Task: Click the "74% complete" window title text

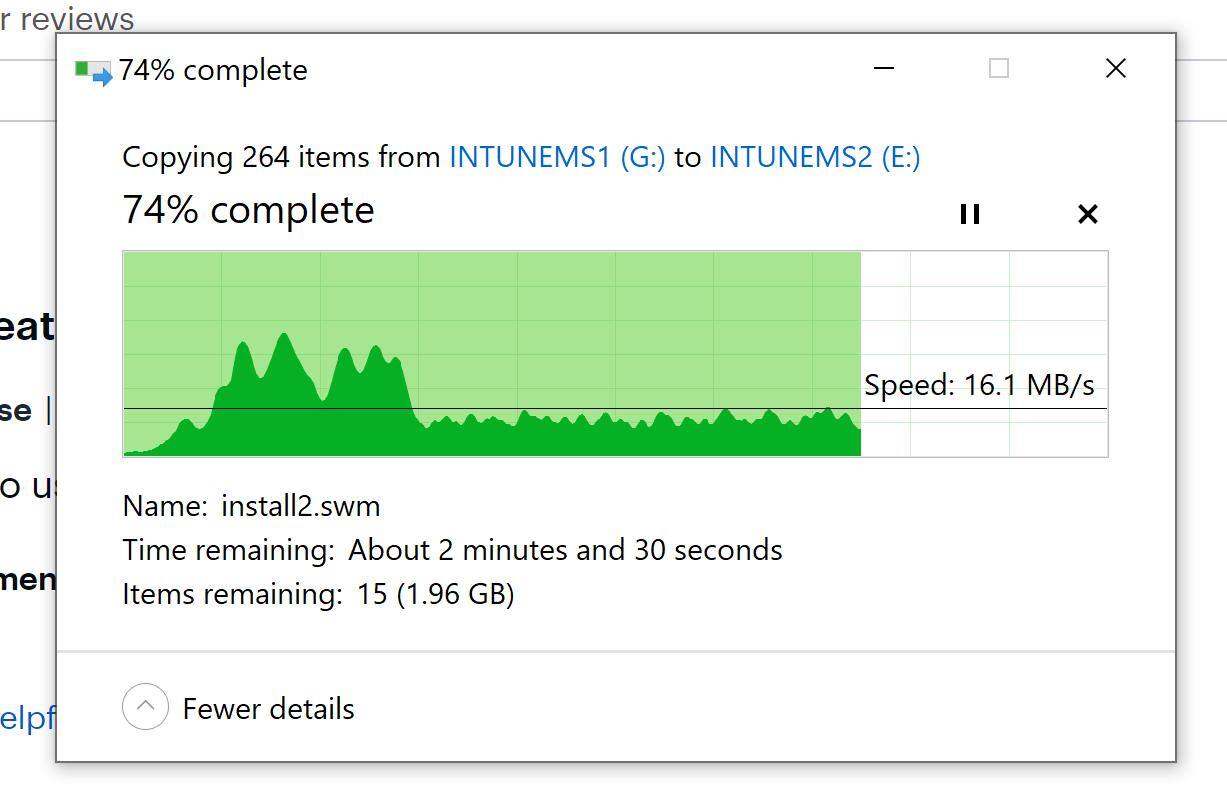Action: tap(213, 71)
